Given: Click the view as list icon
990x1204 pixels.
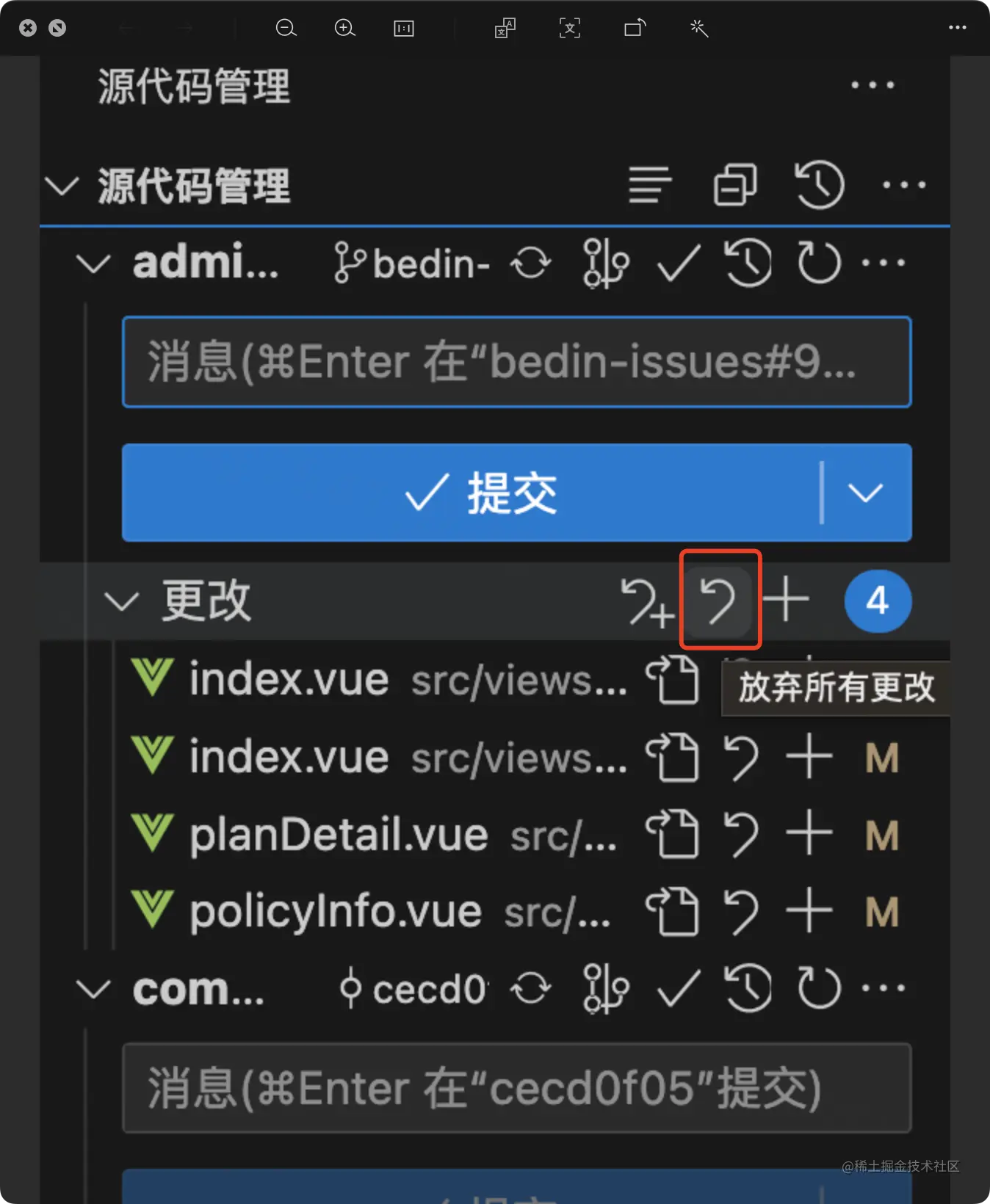Looking at the screenshot, I should point(650,184).
